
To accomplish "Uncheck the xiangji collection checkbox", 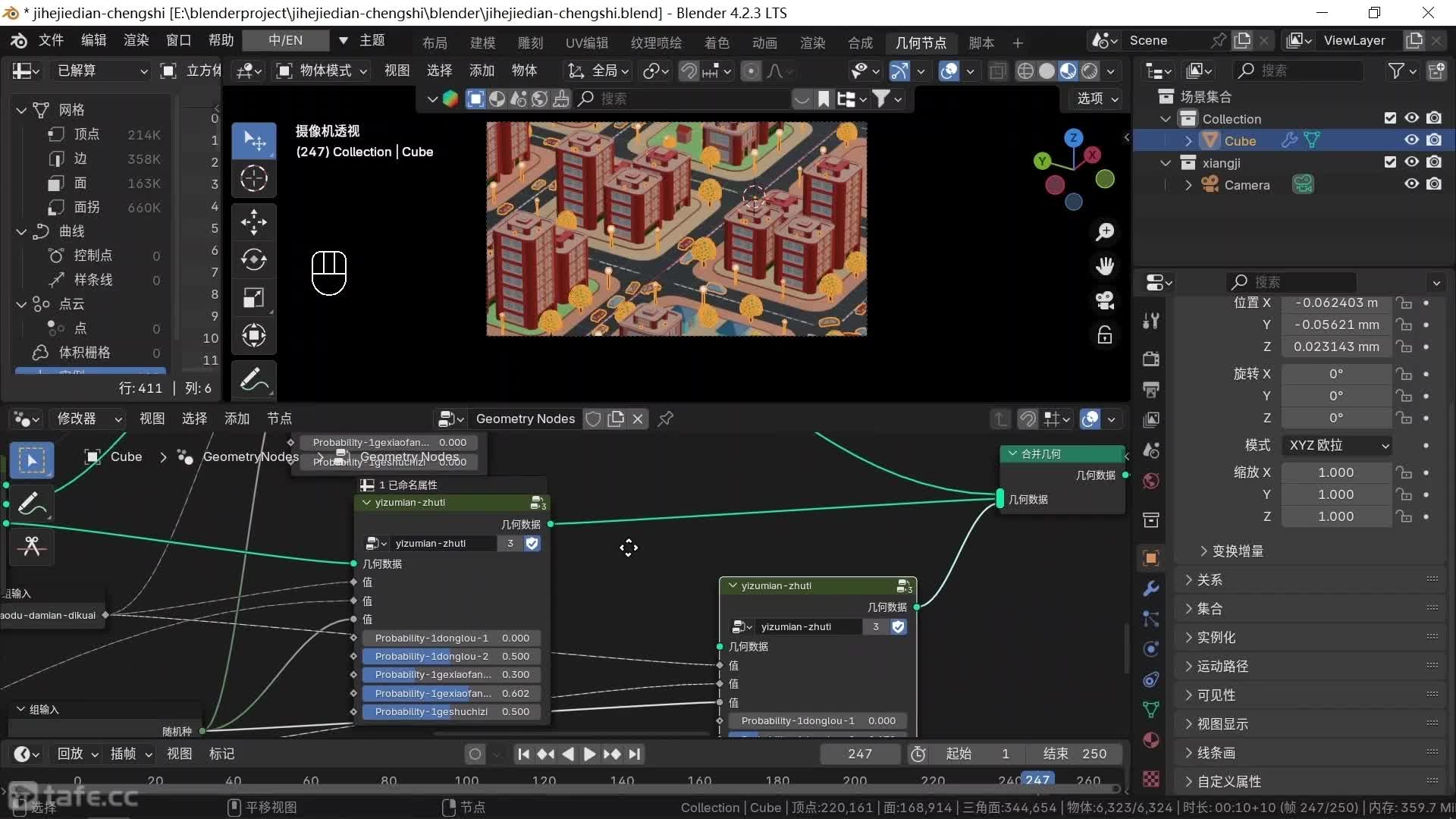I will click(1390, 162).
